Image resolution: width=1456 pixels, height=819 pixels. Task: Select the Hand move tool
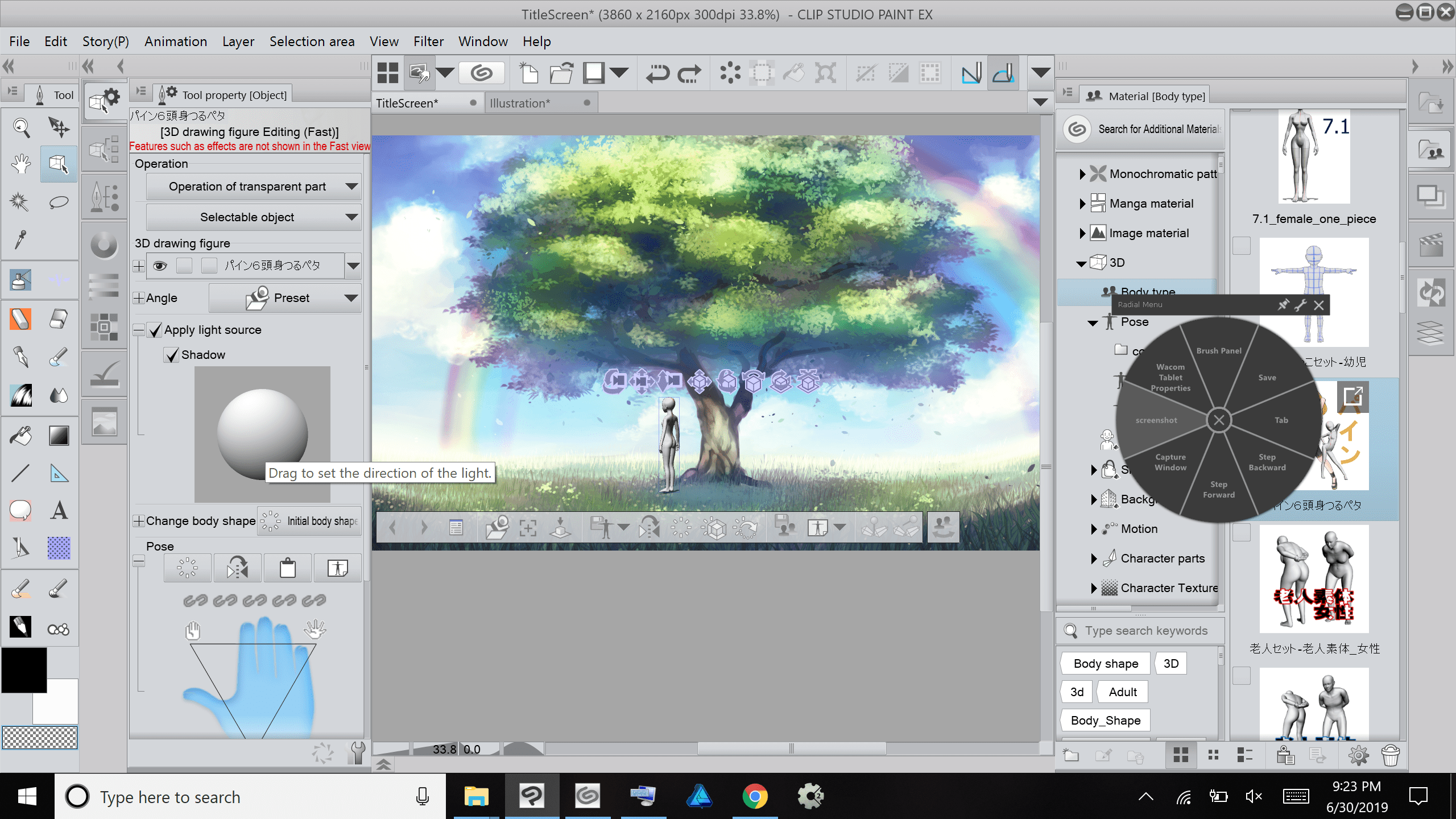tap(21, 164)
